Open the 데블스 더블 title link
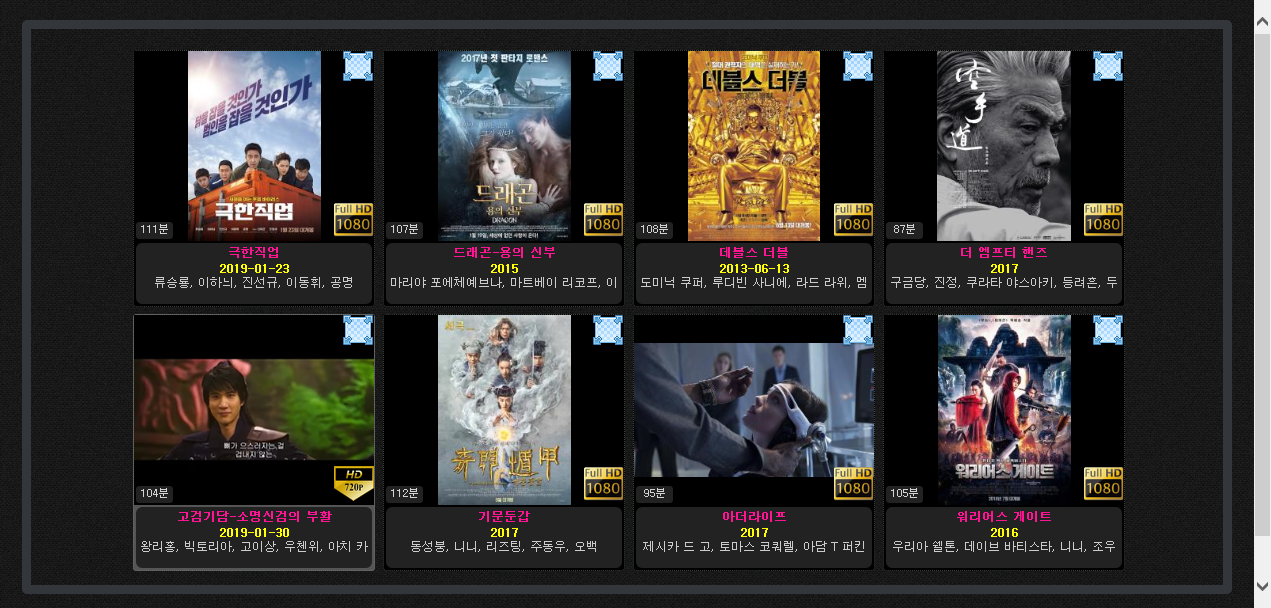Image resolution: width=1271 pixels, height=608 pixels. click(754, 252)
